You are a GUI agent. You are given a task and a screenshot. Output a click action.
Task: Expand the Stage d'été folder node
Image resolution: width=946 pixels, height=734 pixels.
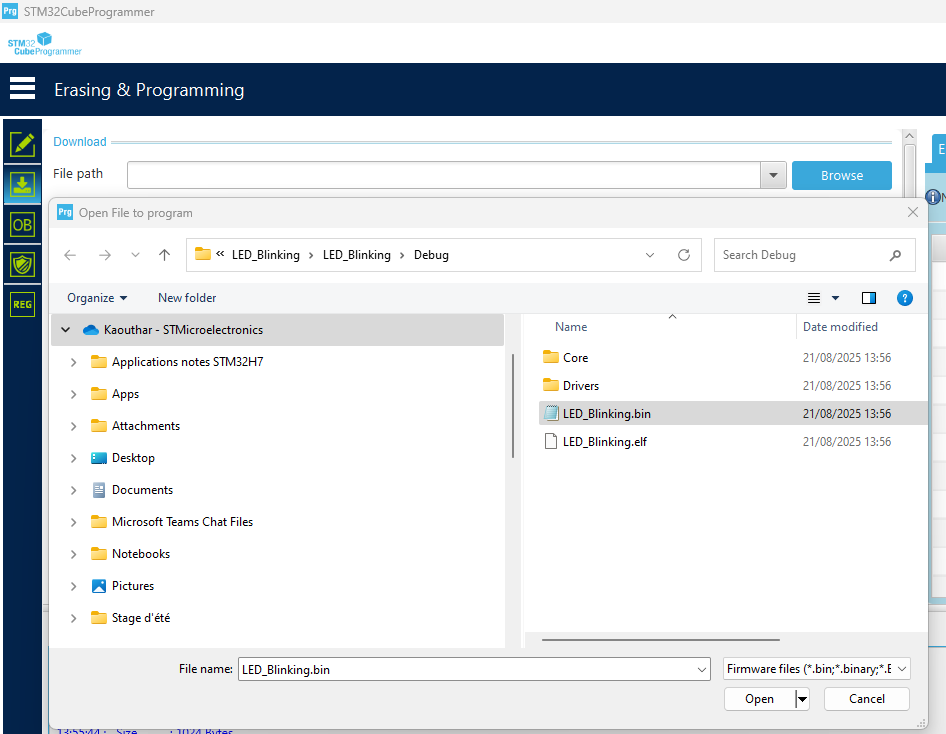[x=73, y=618]
